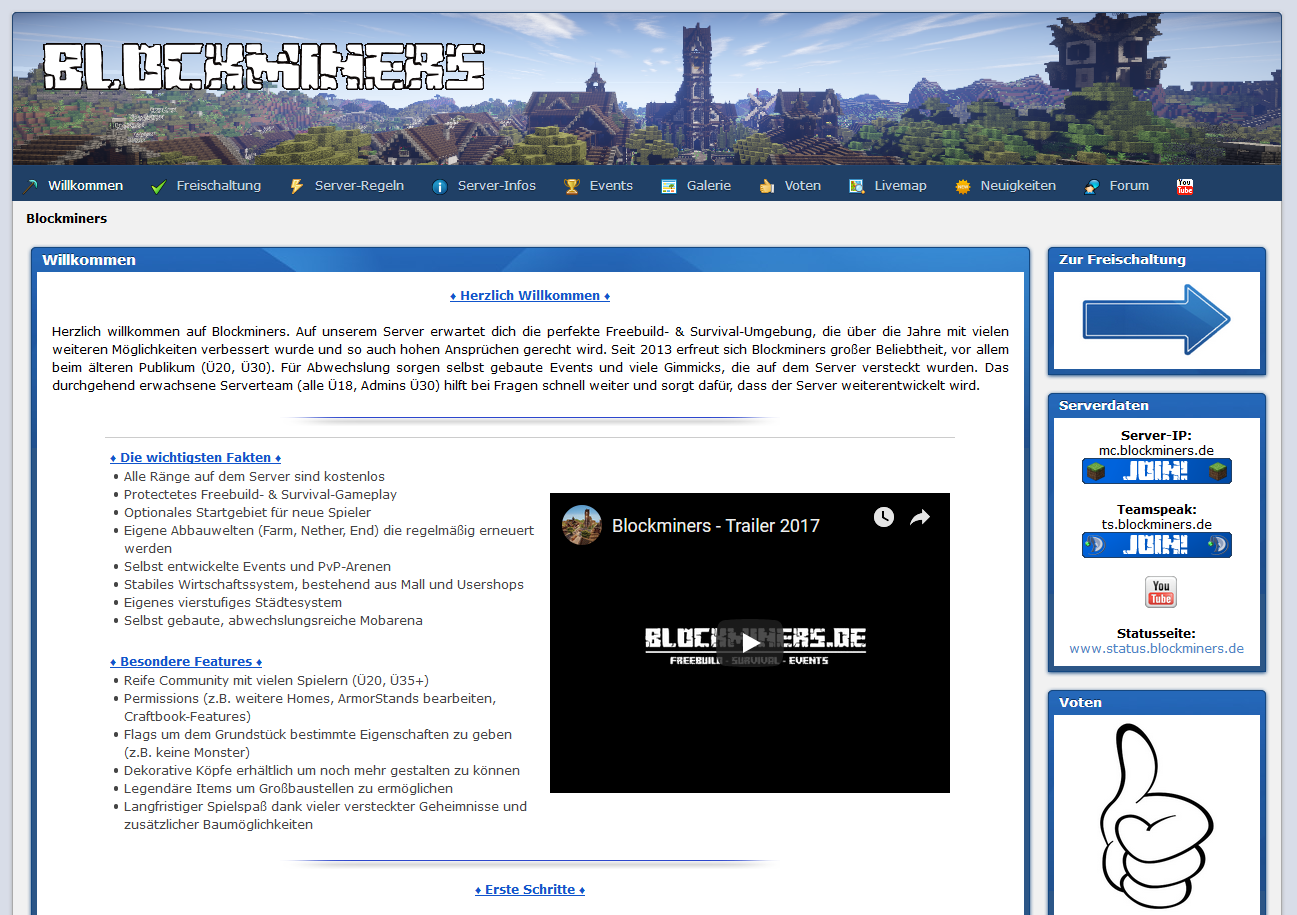Click 'Reife Community mit vielen Spielern' item
This screenshot has width=1297, height=915.
[x=276, y=680]
